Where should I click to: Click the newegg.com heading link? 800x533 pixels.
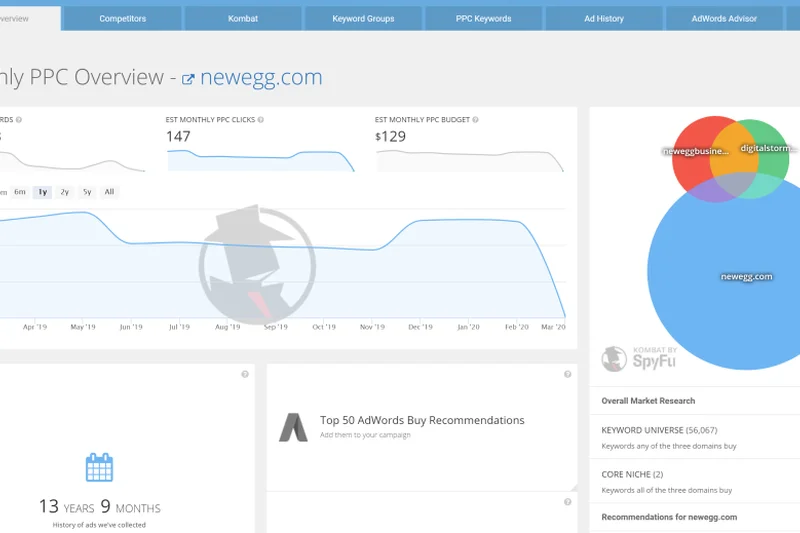261,78
